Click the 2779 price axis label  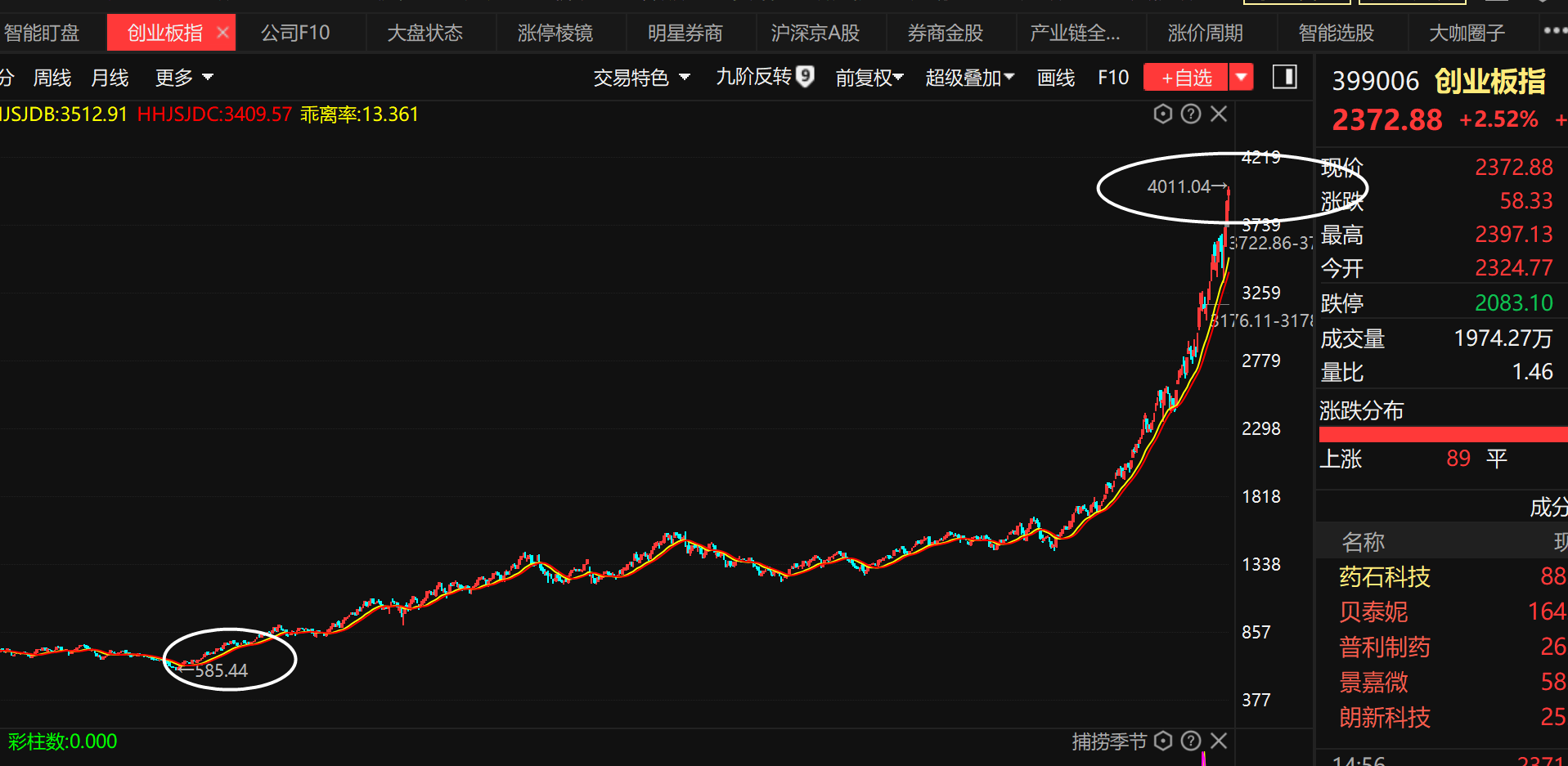(1260, 361)
